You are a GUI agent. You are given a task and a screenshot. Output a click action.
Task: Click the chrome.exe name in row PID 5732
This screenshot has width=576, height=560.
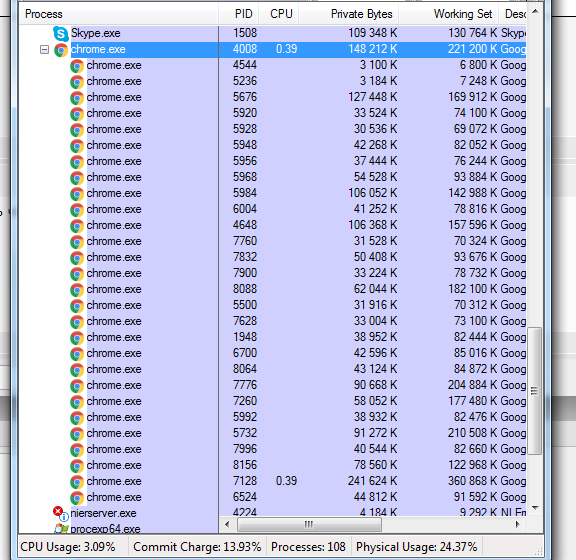[x=114, y=434]
